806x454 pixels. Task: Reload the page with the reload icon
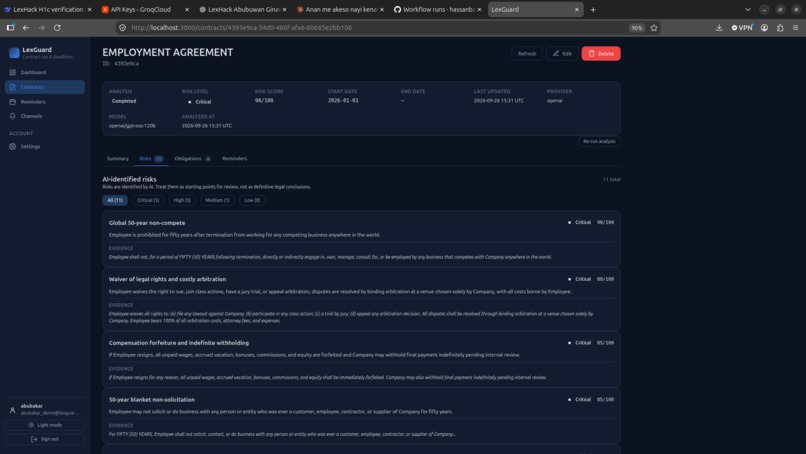(x=57, y=28)
